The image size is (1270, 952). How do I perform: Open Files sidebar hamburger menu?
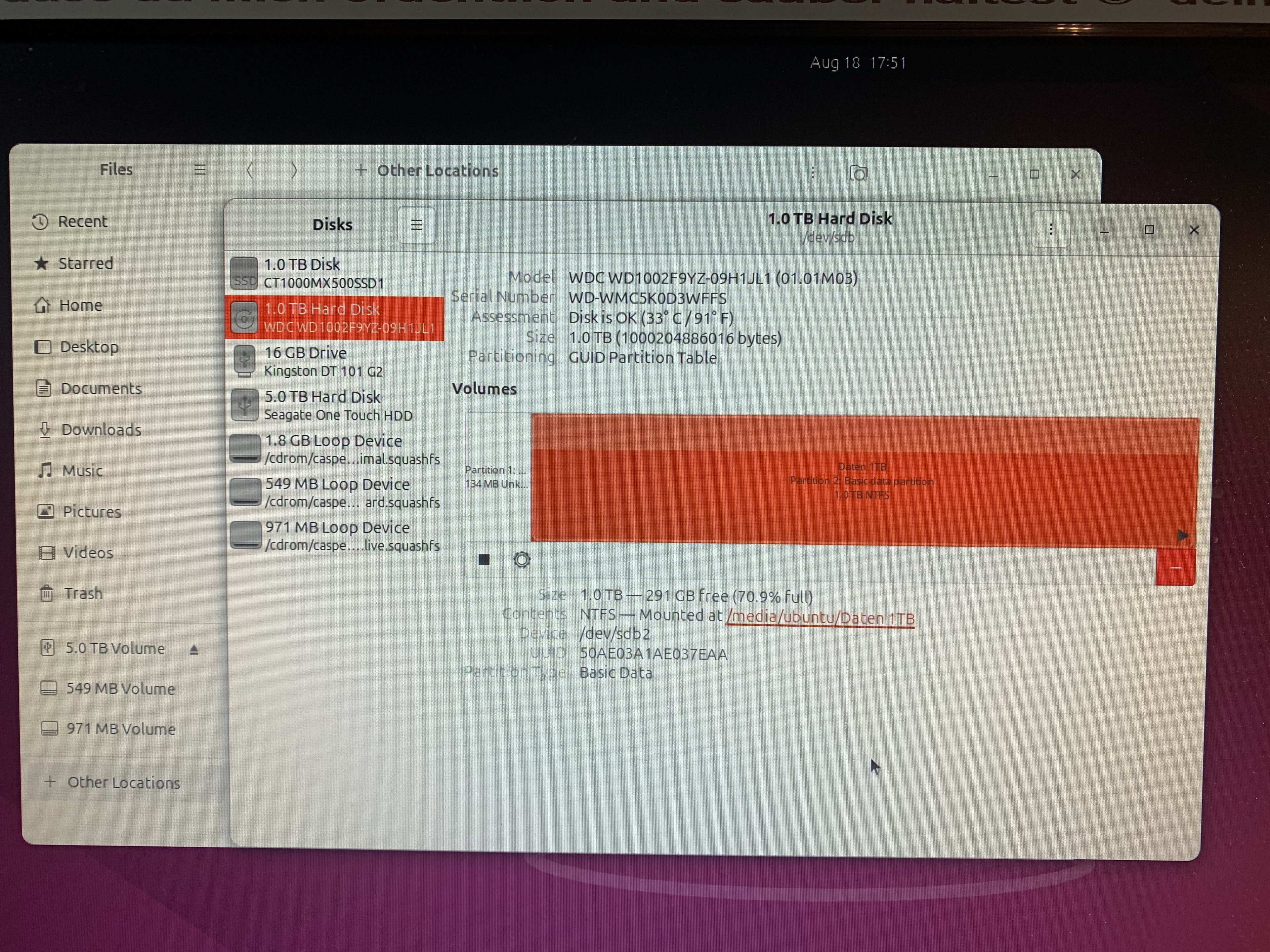point(200,170)
